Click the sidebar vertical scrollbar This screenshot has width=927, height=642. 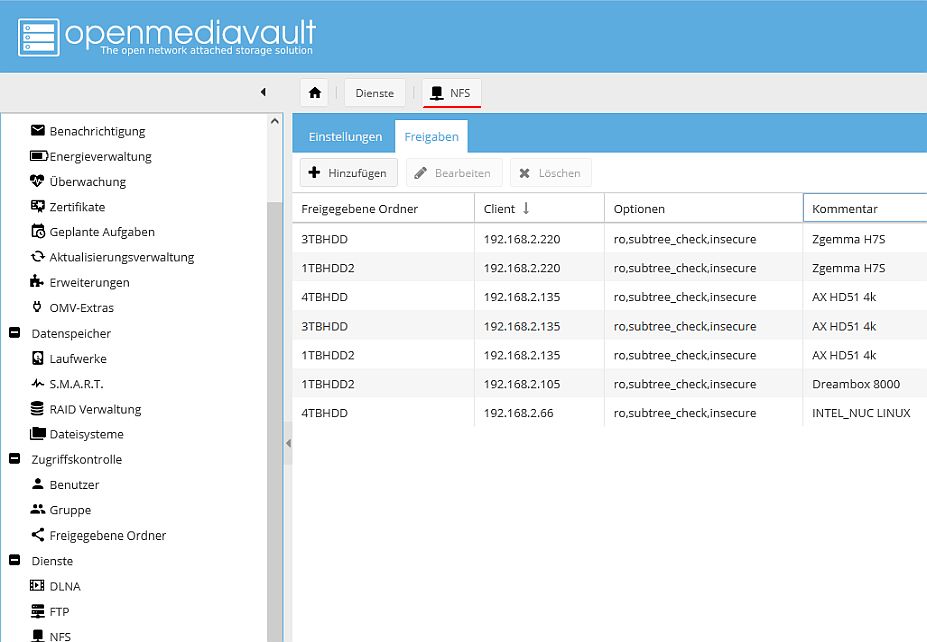[275, 400]
